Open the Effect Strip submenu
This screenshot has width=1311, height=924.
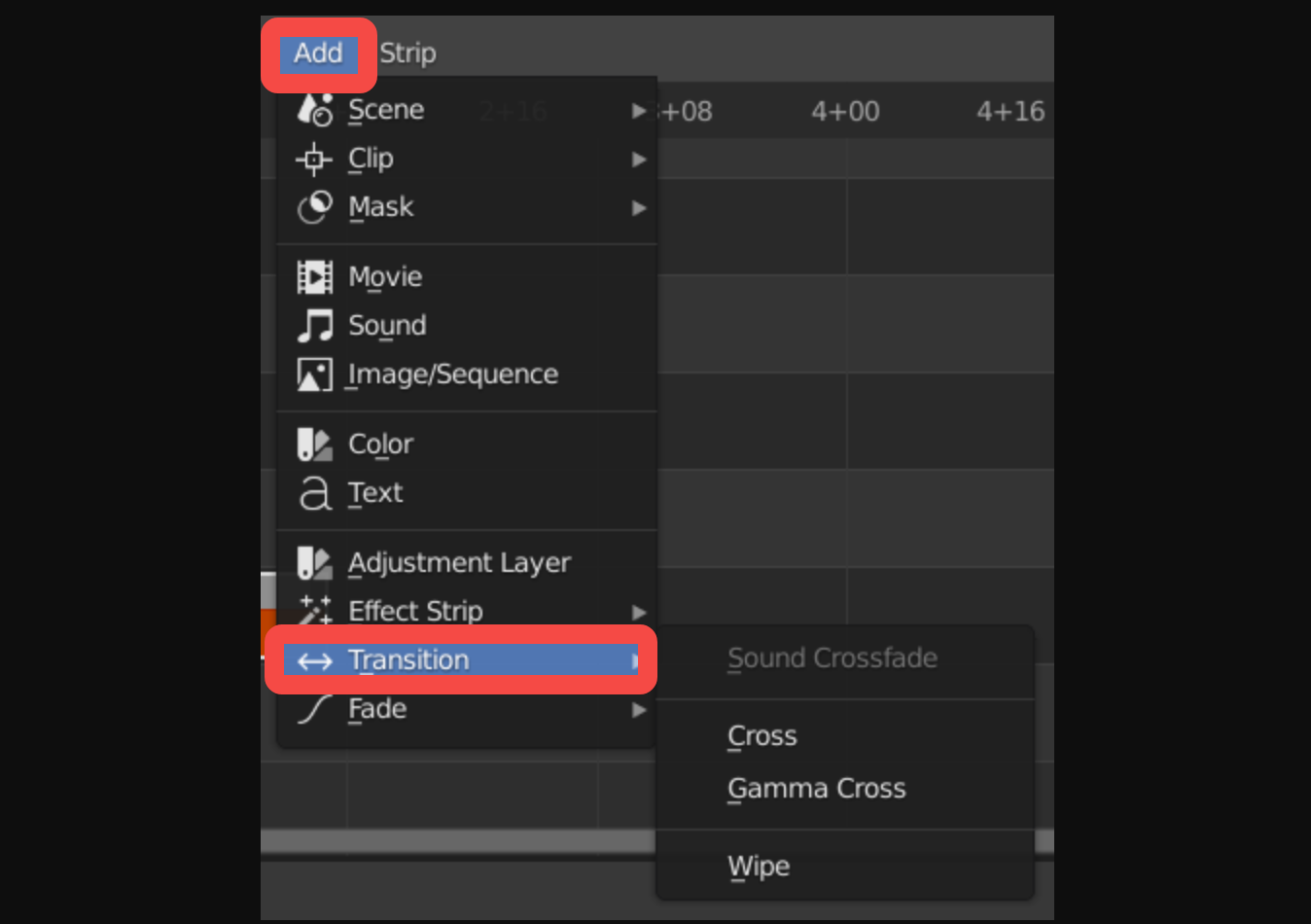[639, 611]
